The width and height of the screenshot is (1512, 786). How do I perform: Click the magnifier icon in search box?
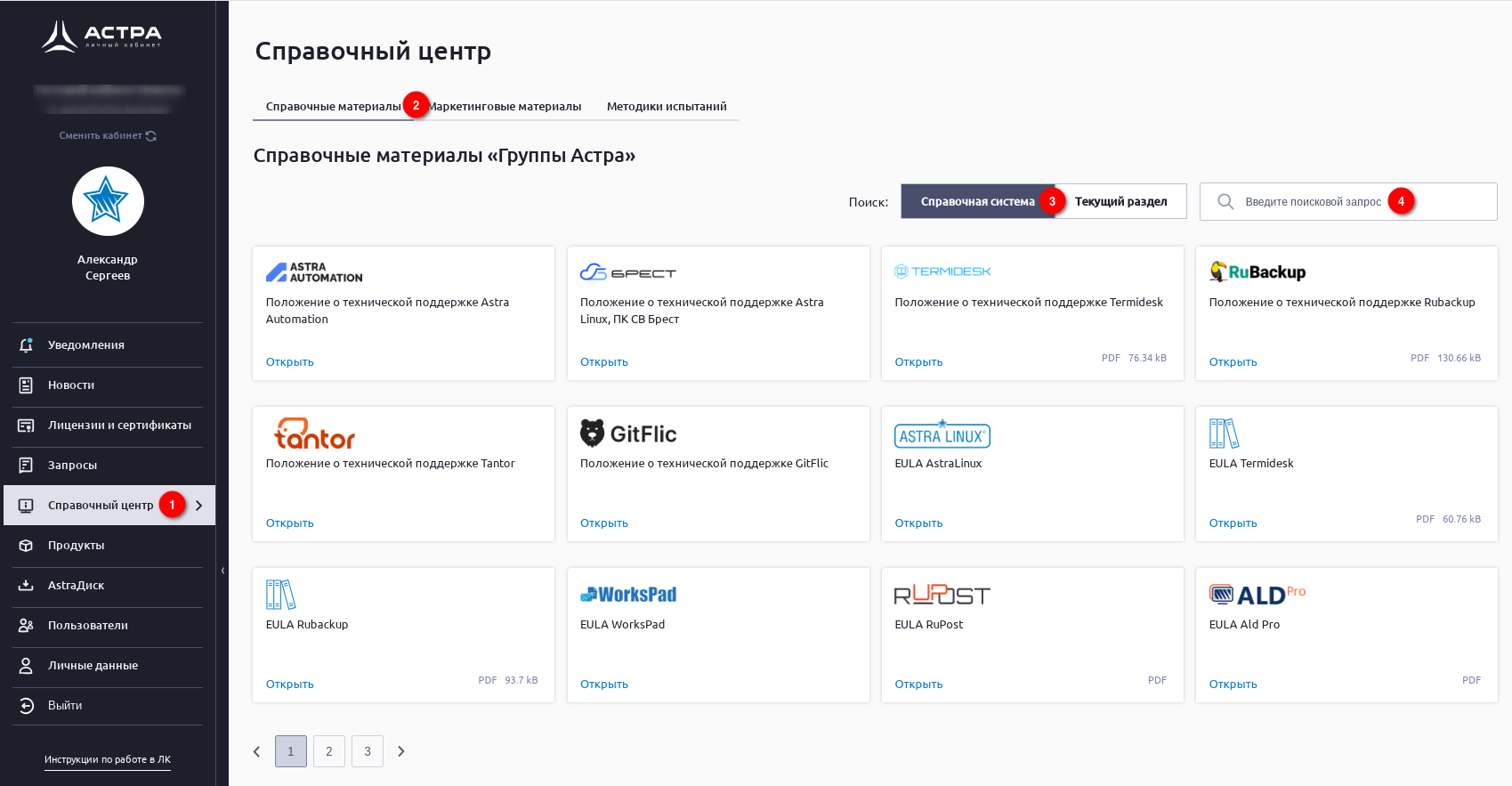pyautogui.click(x=1225, y=202)
